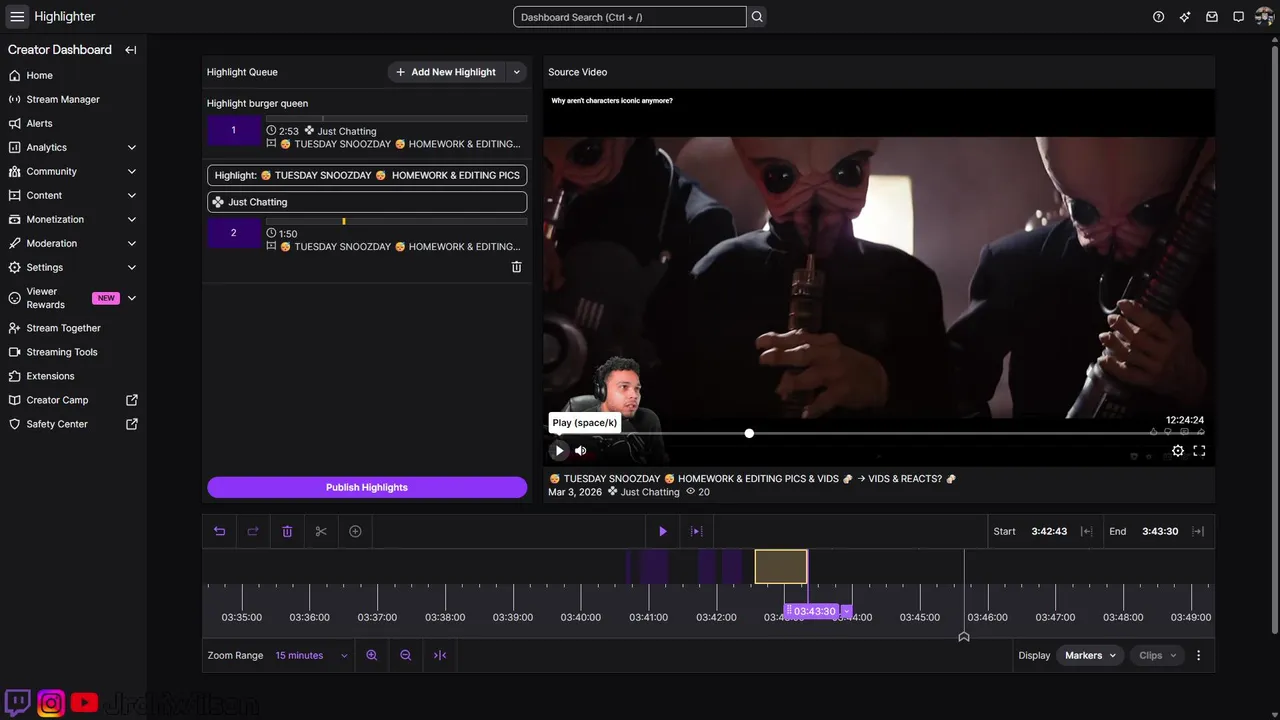Edit the Just Chatting category field
The image size is (1280, 720).
click(x=367, y=202)
